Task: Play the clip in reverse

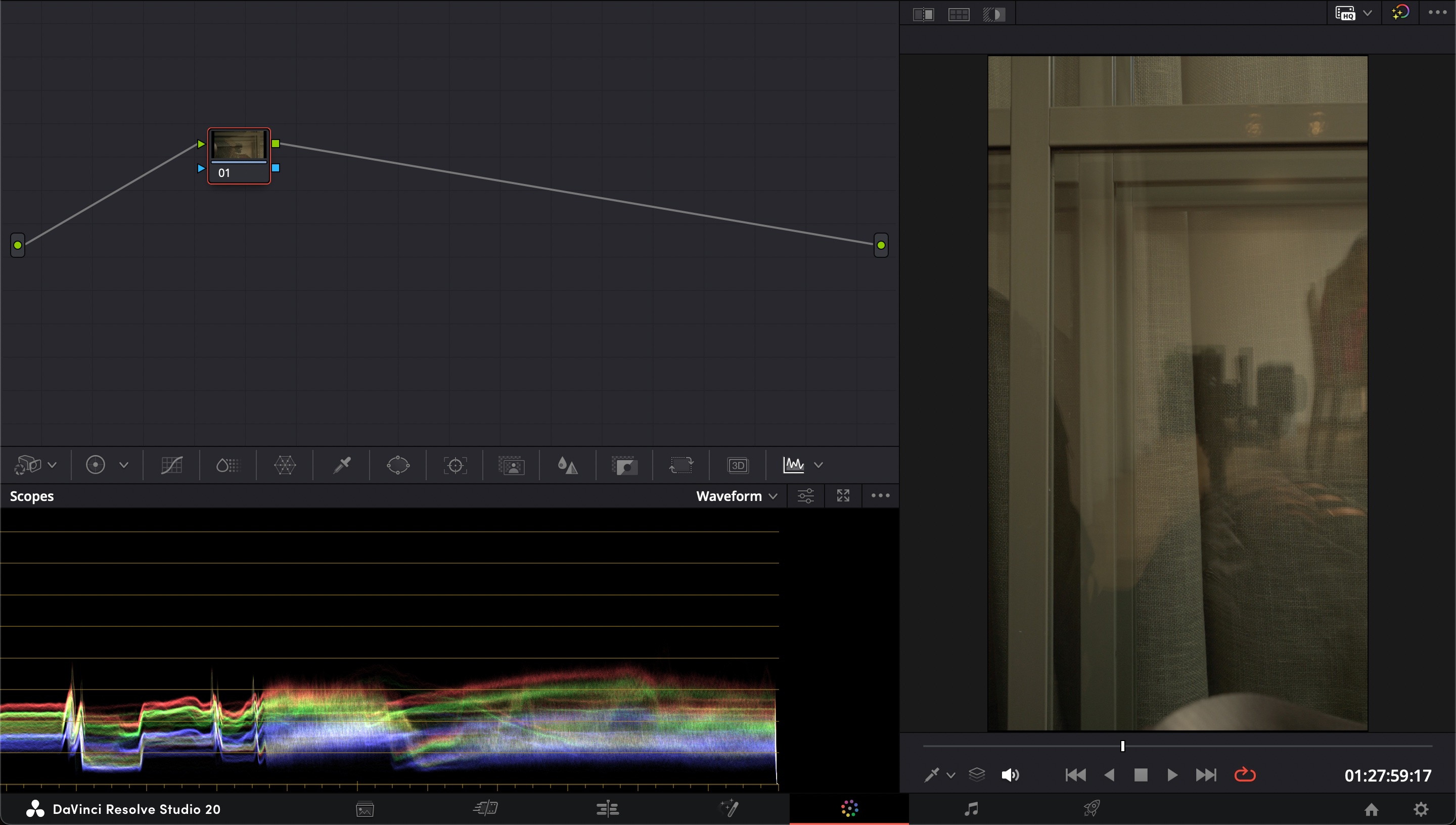Action: (x=1109, y=774)
